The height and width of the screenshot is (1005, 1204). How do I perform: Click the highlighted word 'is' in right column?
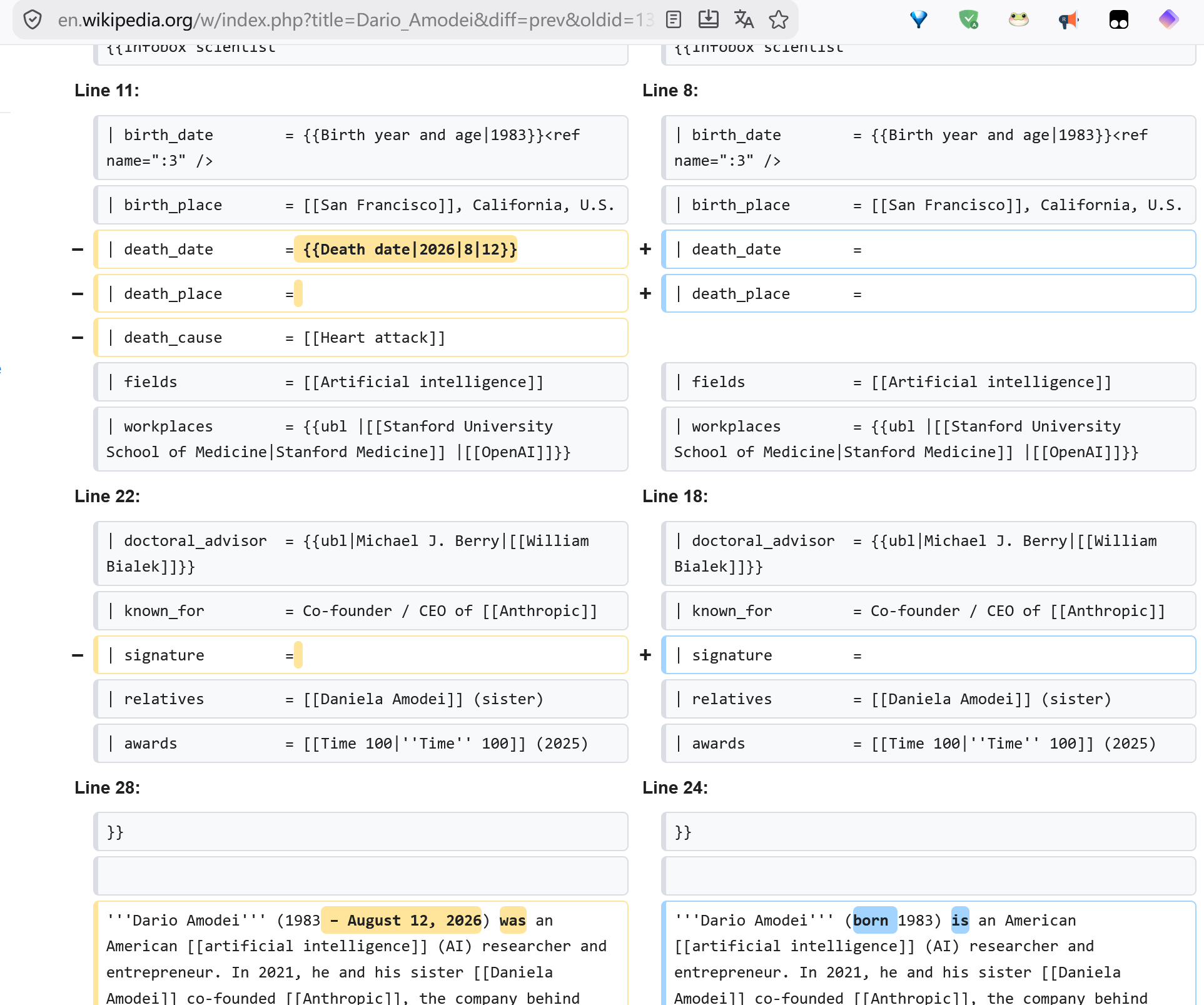960,921
